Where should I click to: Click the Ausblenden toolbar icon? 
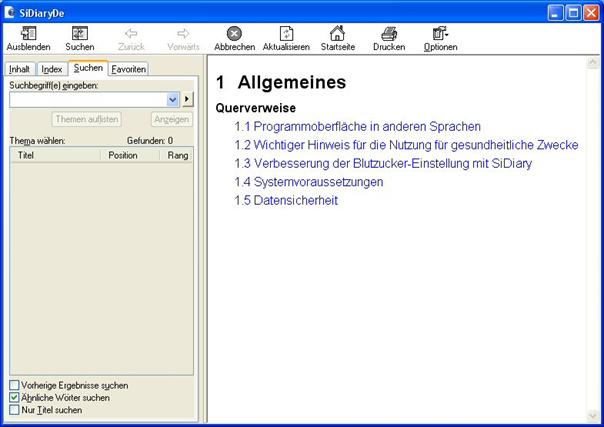tap(29, 34)
